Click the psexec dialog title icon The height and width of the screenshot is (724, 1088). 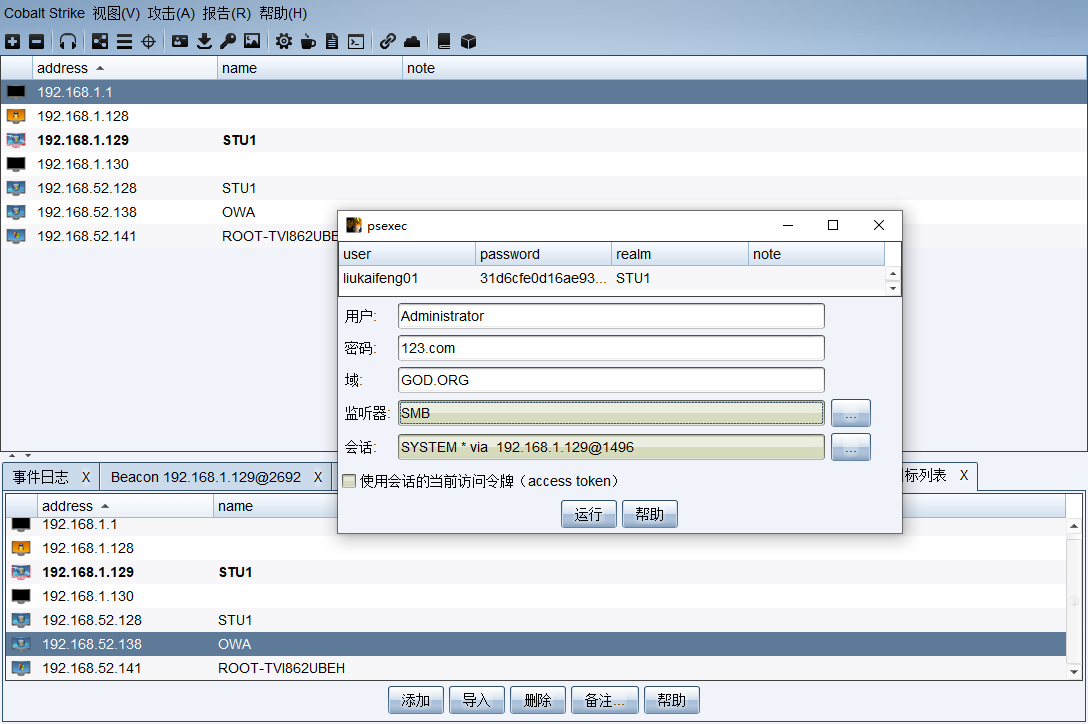[354, 225]
